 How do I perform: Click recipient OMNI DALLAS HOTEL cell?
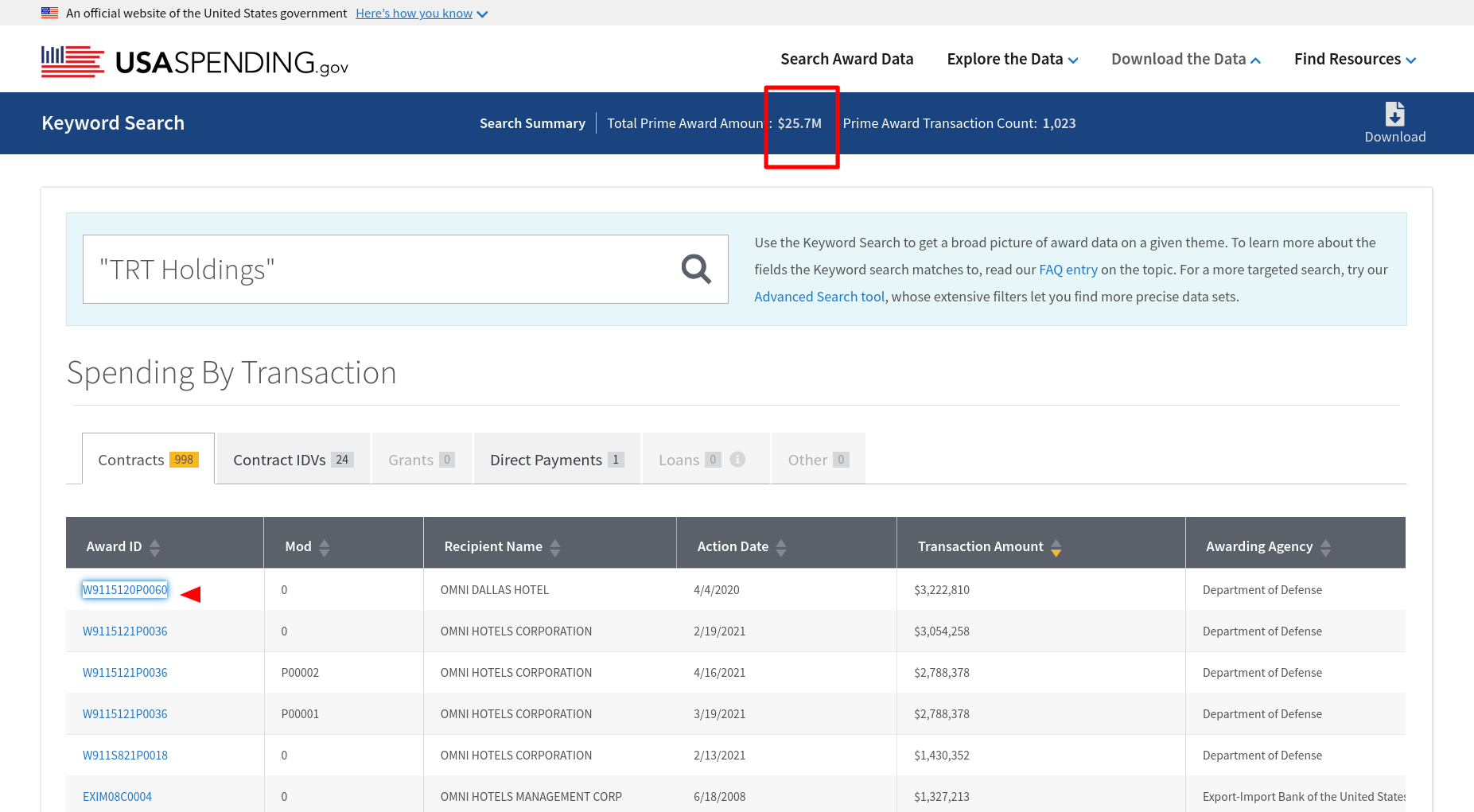pyautogui.click(x=495, y=589)
